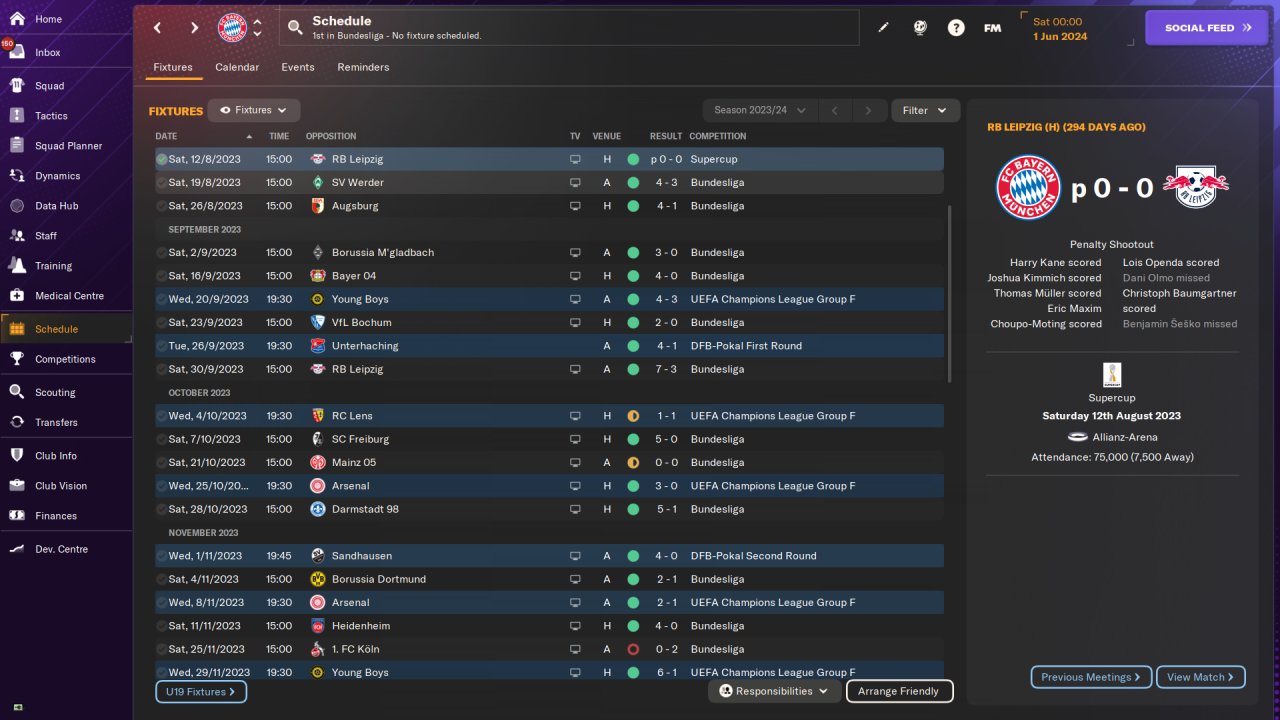
Task: Click the fixtures list scrollbar
Action: pos(949,295)
